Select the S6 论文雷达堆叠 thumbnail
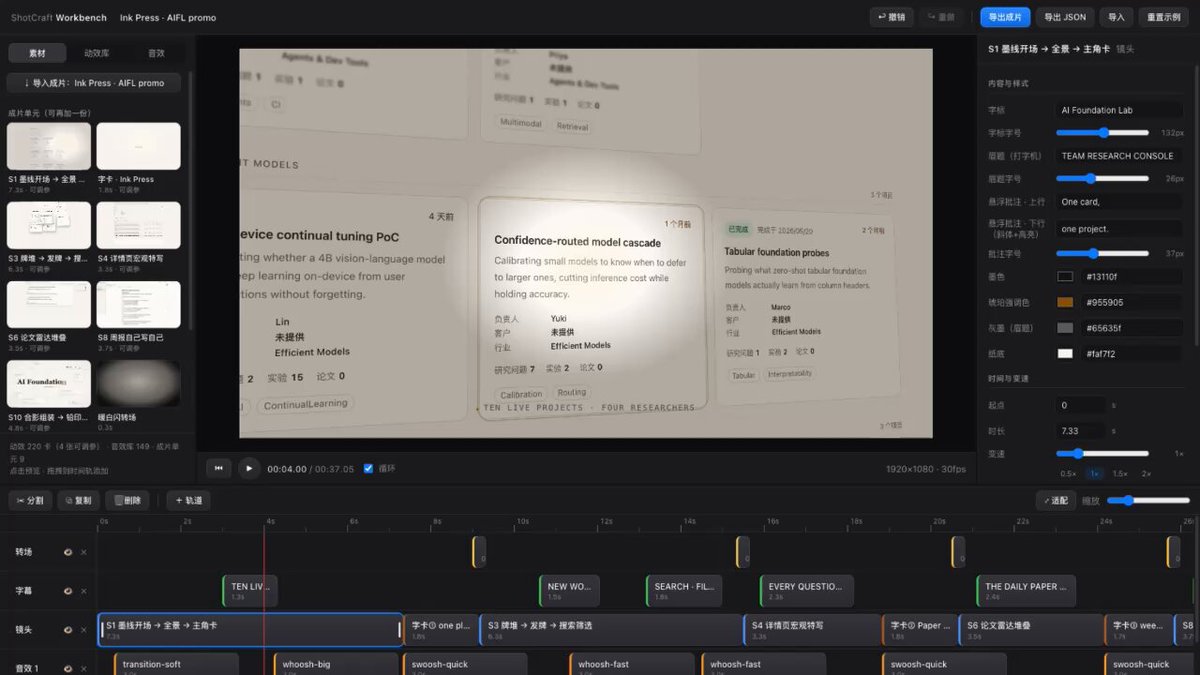 point(49,305)
